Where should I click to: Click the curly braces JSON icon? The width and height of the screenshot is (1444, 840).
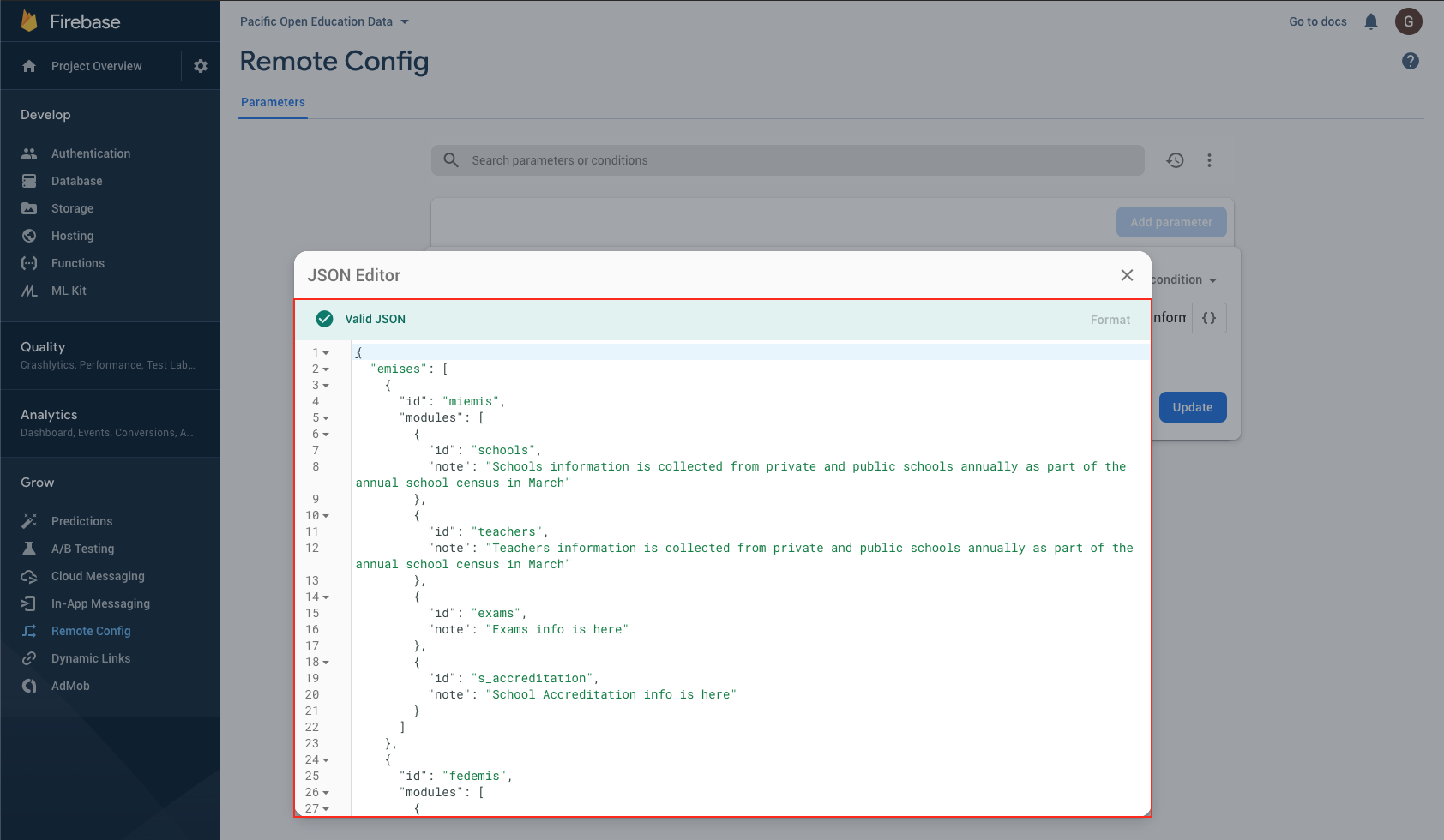pyautogui.click(x=1208, y=318)
